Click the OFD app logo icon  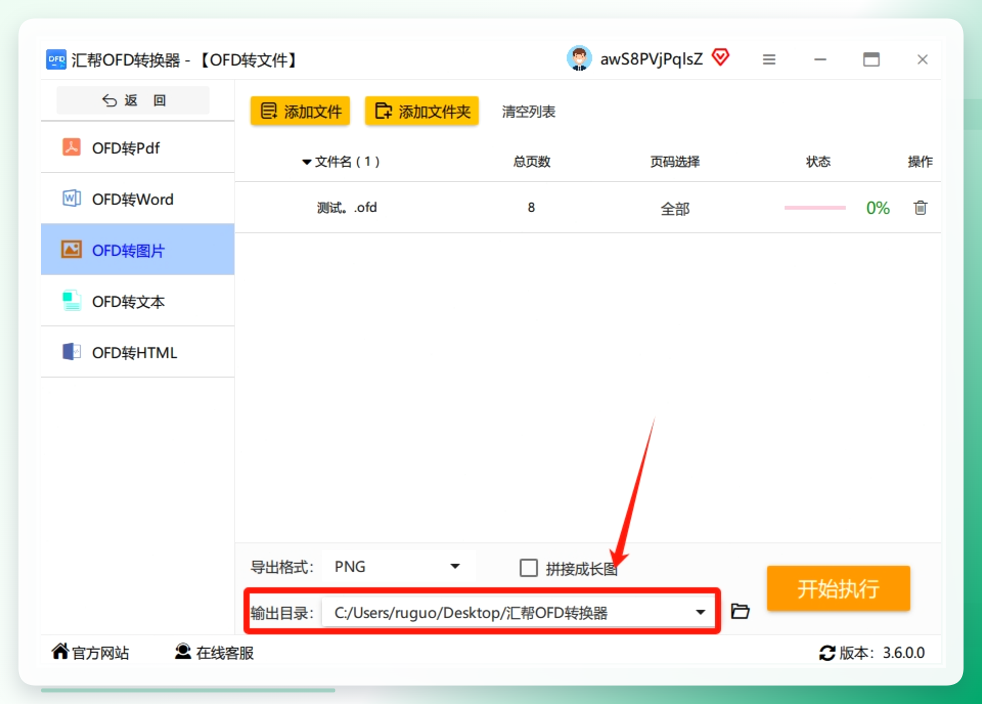coord(56,60)
